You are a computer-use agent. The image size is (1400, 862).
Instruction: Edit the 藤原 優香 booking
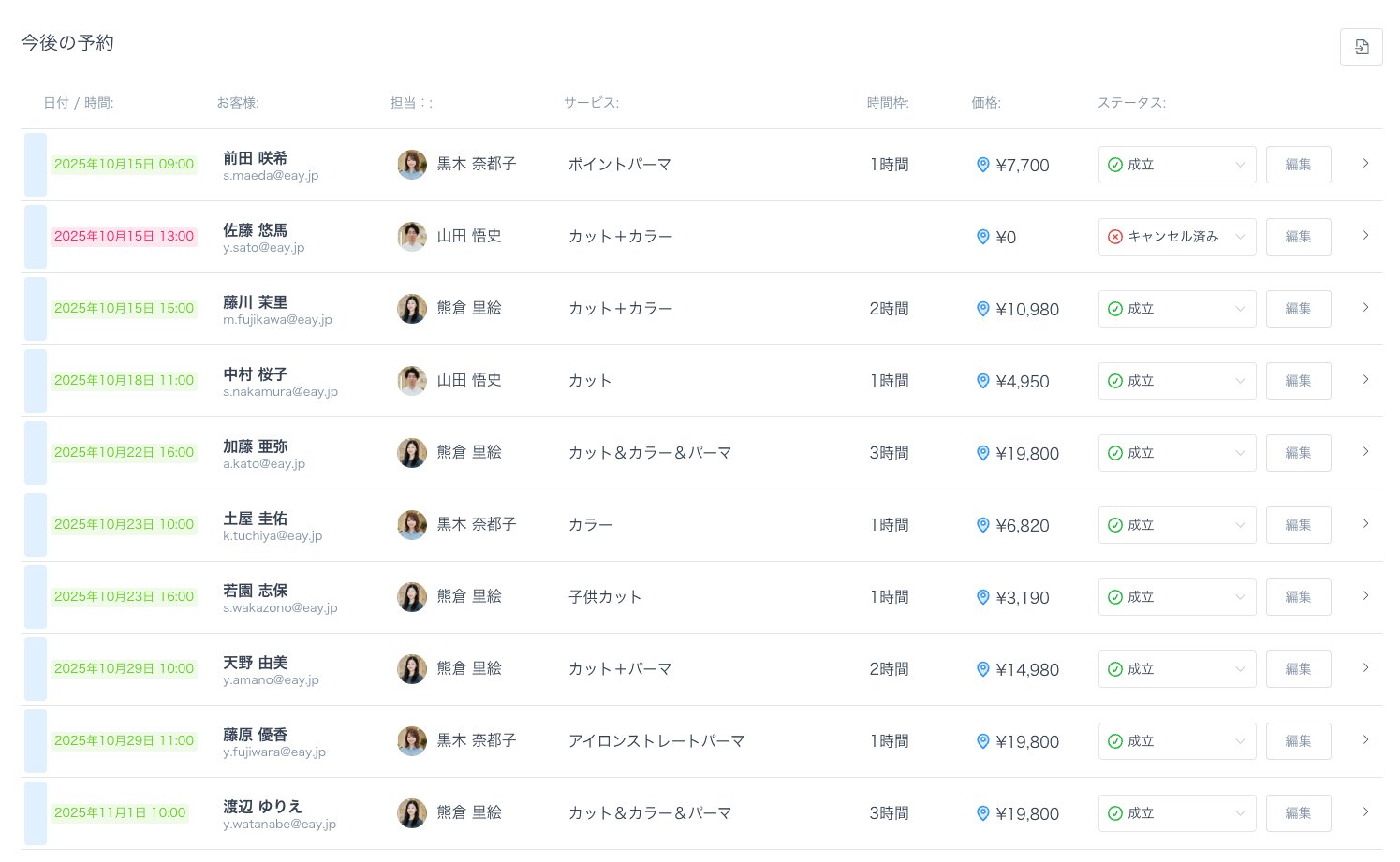1298,741
